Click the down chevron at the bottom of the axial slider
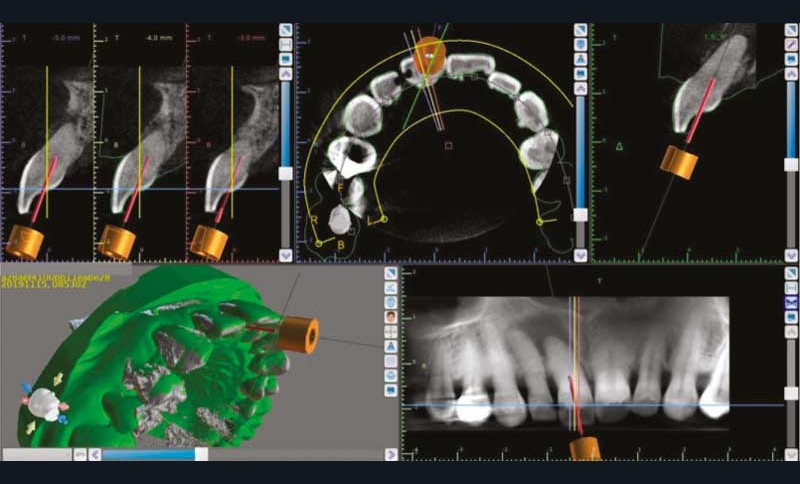This screenshot has width=800, height=484. pyautogui.click(x=581, y=255)
